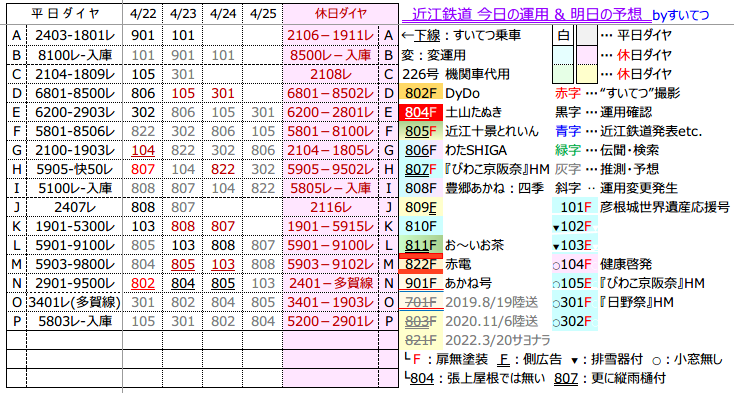
Task: Click the byすいてつ author text
Action: (681, 15)
